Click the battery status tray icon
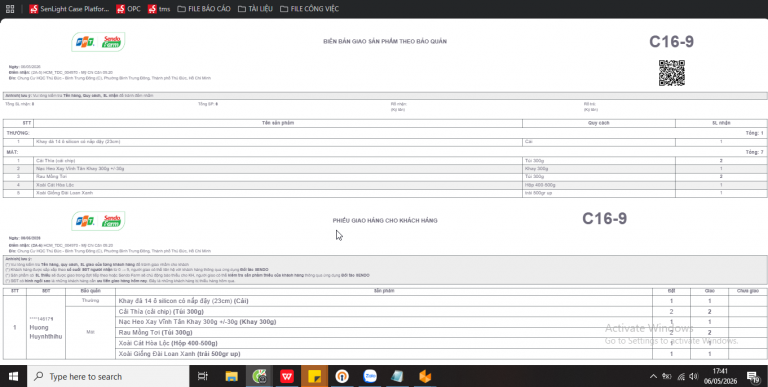The width and height of the screenshot is (768, 387). point(667,376)
